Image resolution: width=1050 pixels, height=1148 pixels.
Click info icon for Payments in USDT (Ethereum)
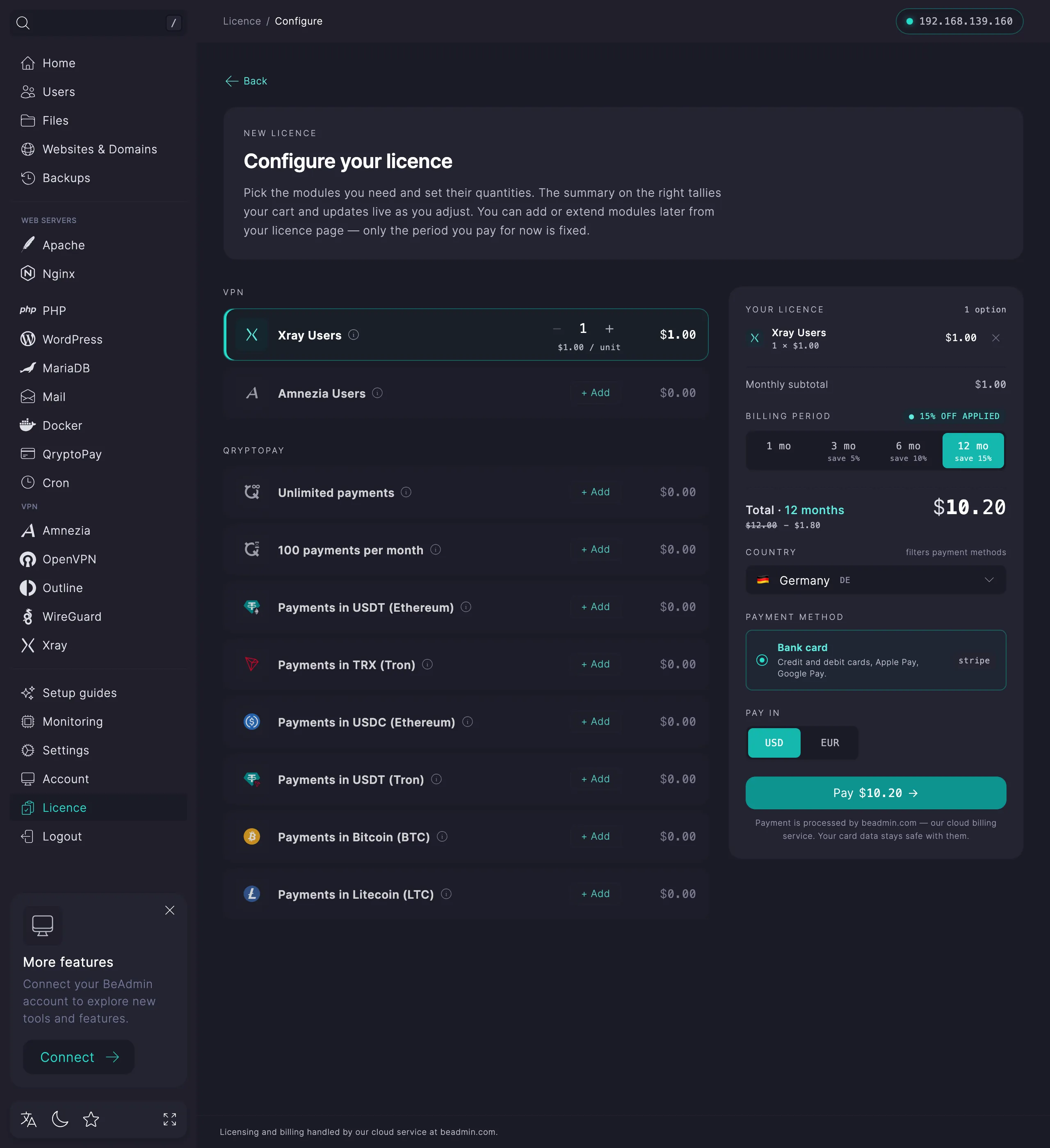(466, 607)
